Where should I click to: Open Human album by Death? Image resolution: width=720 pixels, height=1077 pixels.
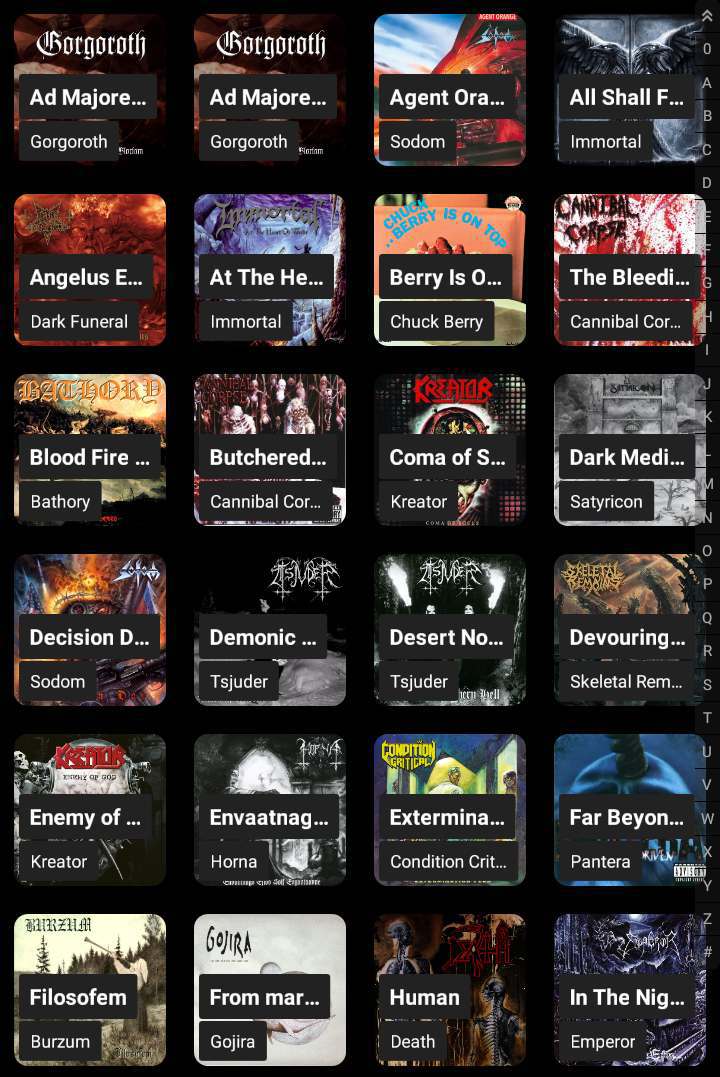(450, 990)
